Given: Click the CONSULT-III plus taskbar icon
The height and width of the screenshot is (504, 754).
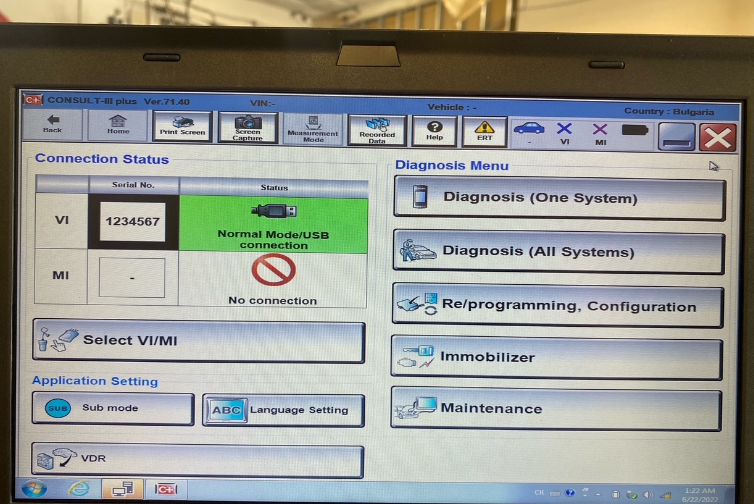Looking at the screenshot, I should pos(165,490).
